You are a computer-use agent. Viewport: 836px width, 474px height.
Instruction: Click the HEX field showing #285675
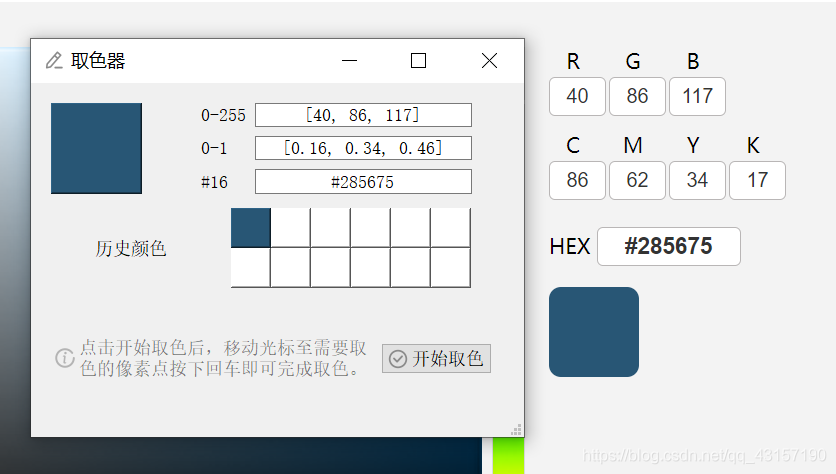[668, 247]
